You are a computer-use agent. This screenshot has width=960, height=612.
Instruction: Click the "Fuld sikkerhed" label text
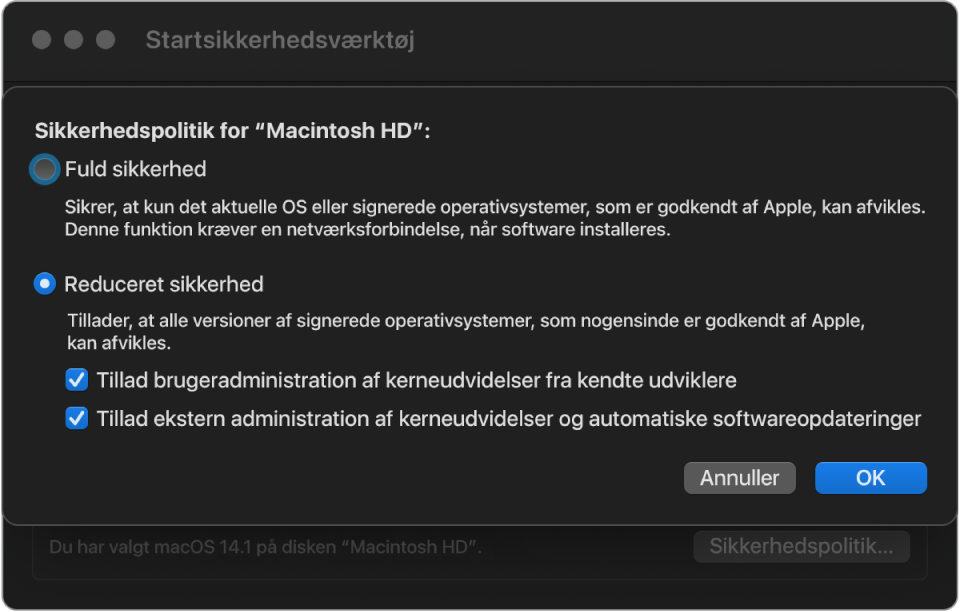[136, 170]
